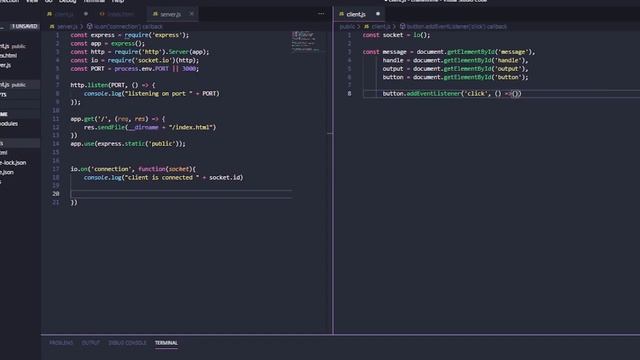Viewport: 640px width, 360px height.
Task: Click button.addEventListener('click', ...) line in client.js
Action: (452, 93)
